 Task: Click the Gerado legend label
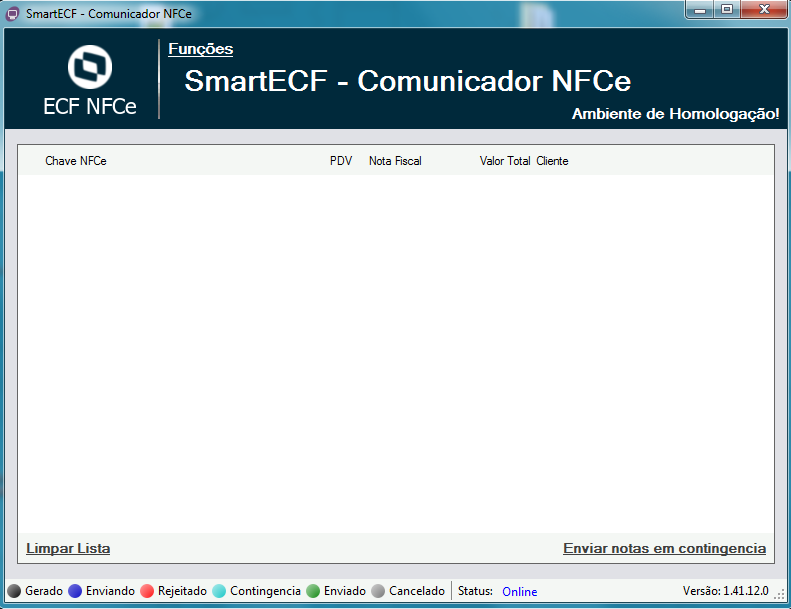pyautogui.click(x=44, y=591)
